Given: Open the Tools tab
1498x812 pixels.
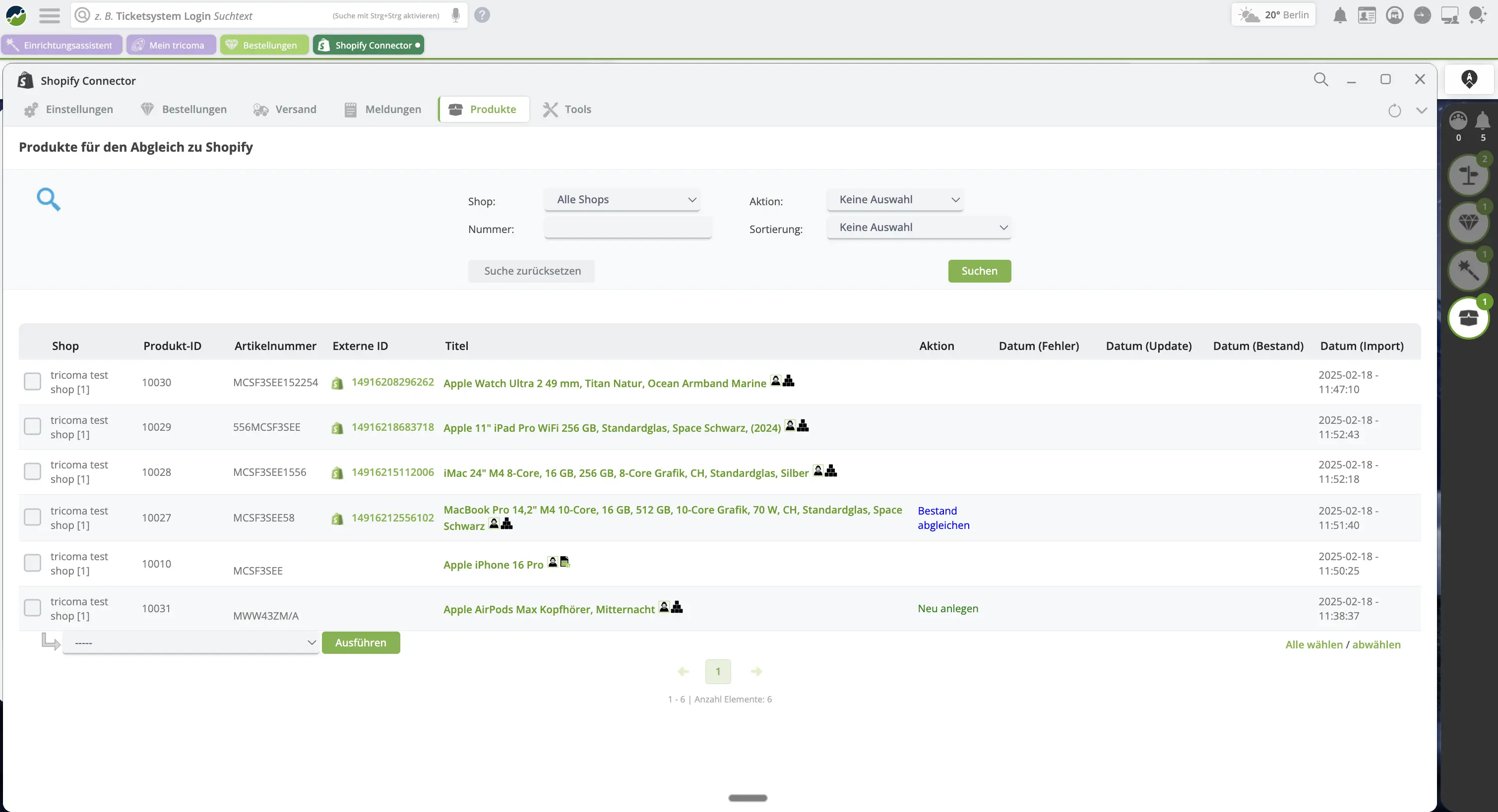Looking at the screenshot, I should tap(567, 109).
